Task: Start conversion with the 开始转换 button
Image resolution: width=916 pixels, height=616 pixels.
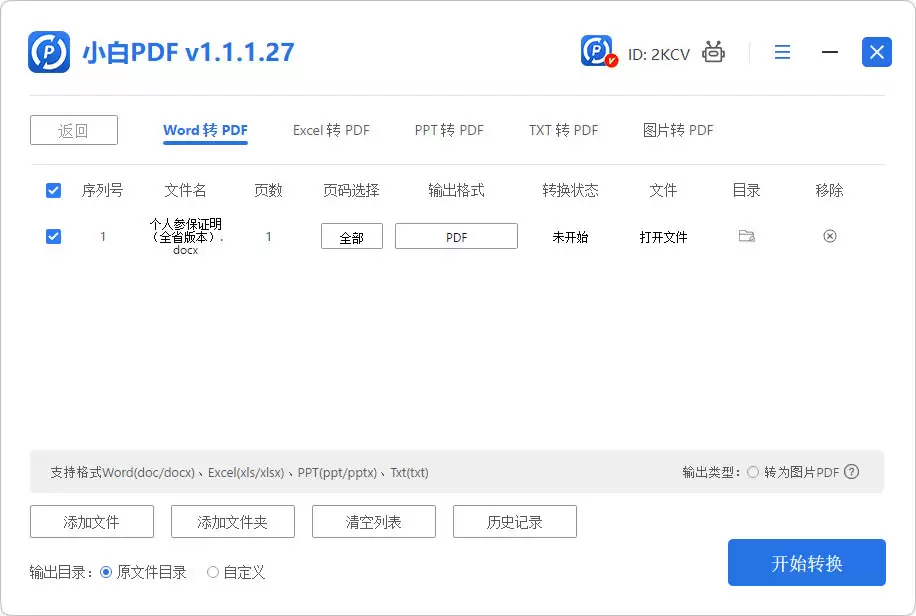Action: 806,562
